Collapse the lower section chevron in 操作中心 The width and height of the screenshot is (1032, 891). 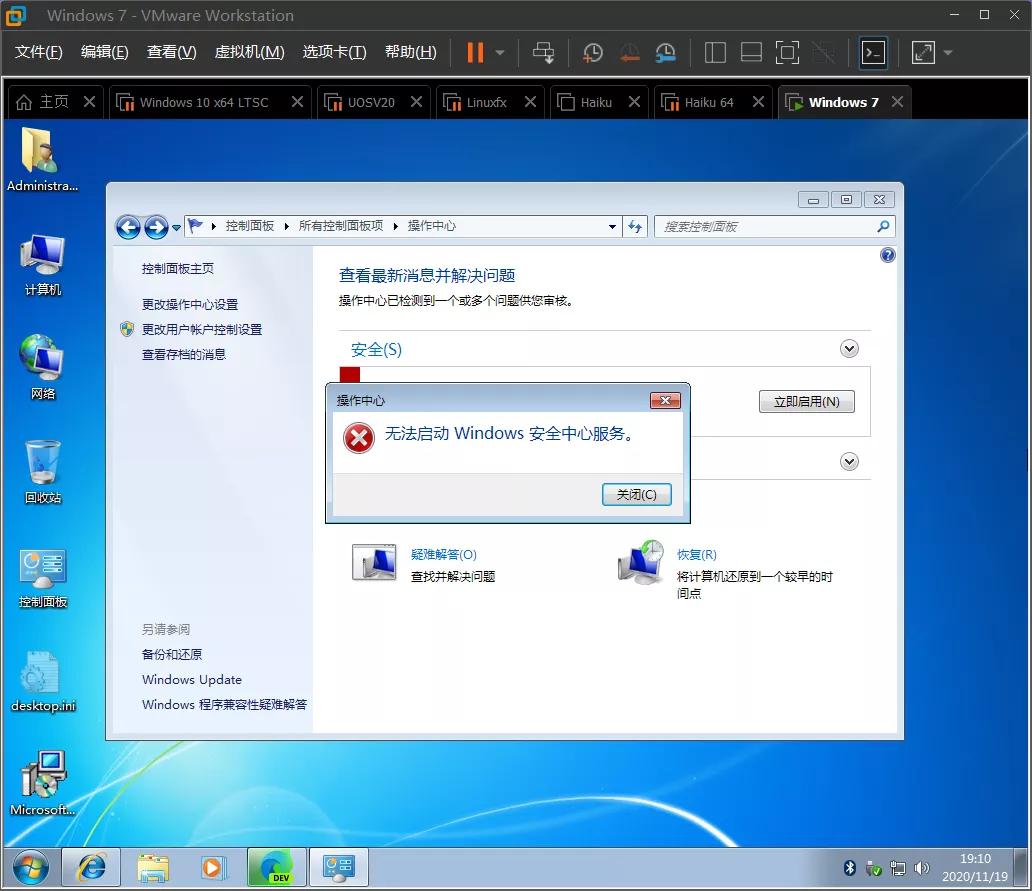[849, 461]
